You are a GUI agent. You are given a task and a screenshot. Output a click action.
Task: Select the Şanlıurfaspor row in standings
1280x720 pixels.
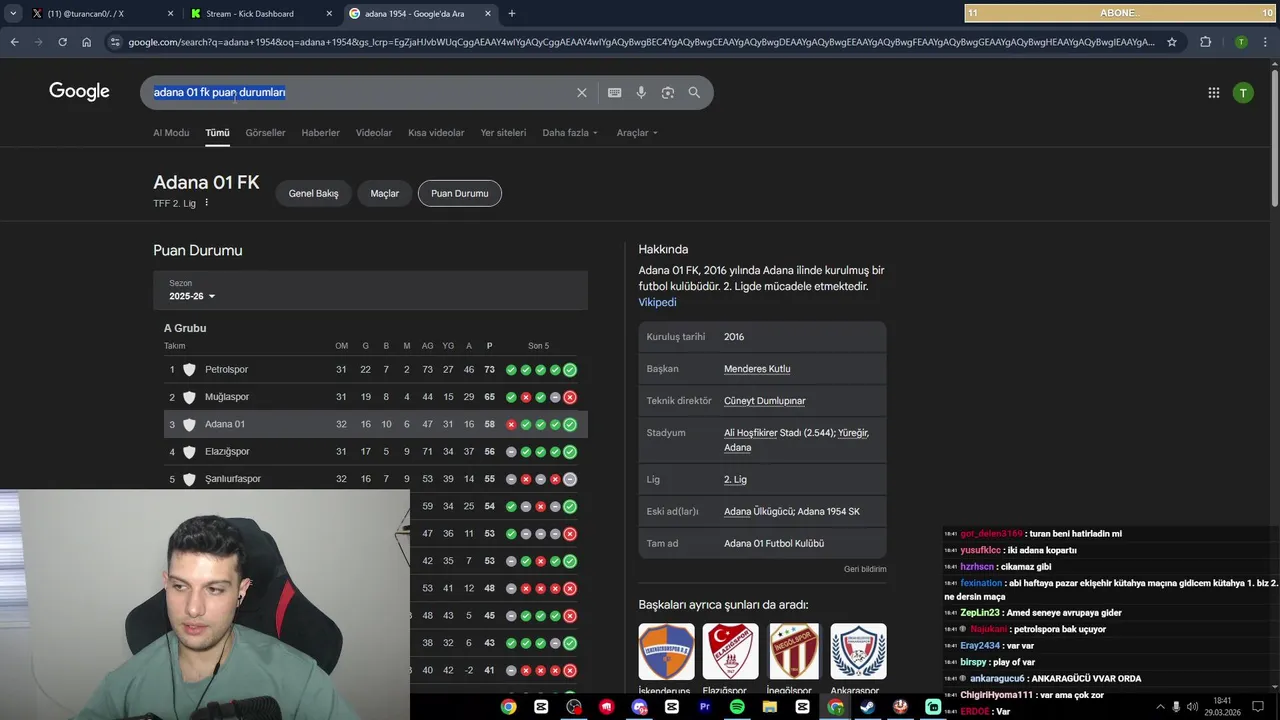pos(375,479)
